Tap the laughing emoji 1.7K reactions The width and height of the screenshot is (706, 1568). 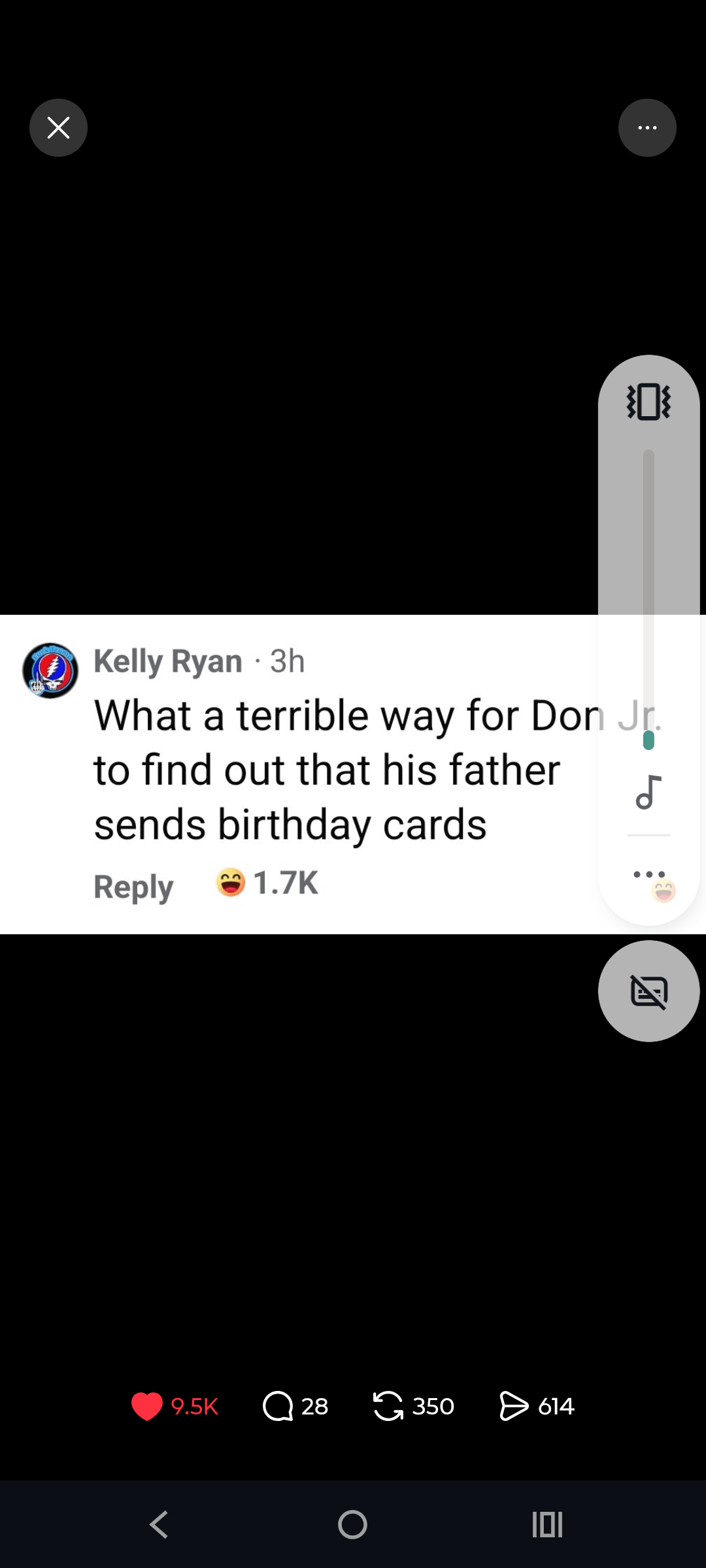click(267, 883)
